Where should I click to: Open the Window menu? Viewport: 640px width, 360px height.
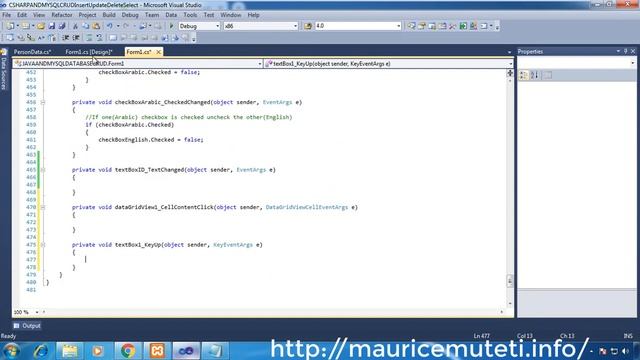tap(231, 15)
